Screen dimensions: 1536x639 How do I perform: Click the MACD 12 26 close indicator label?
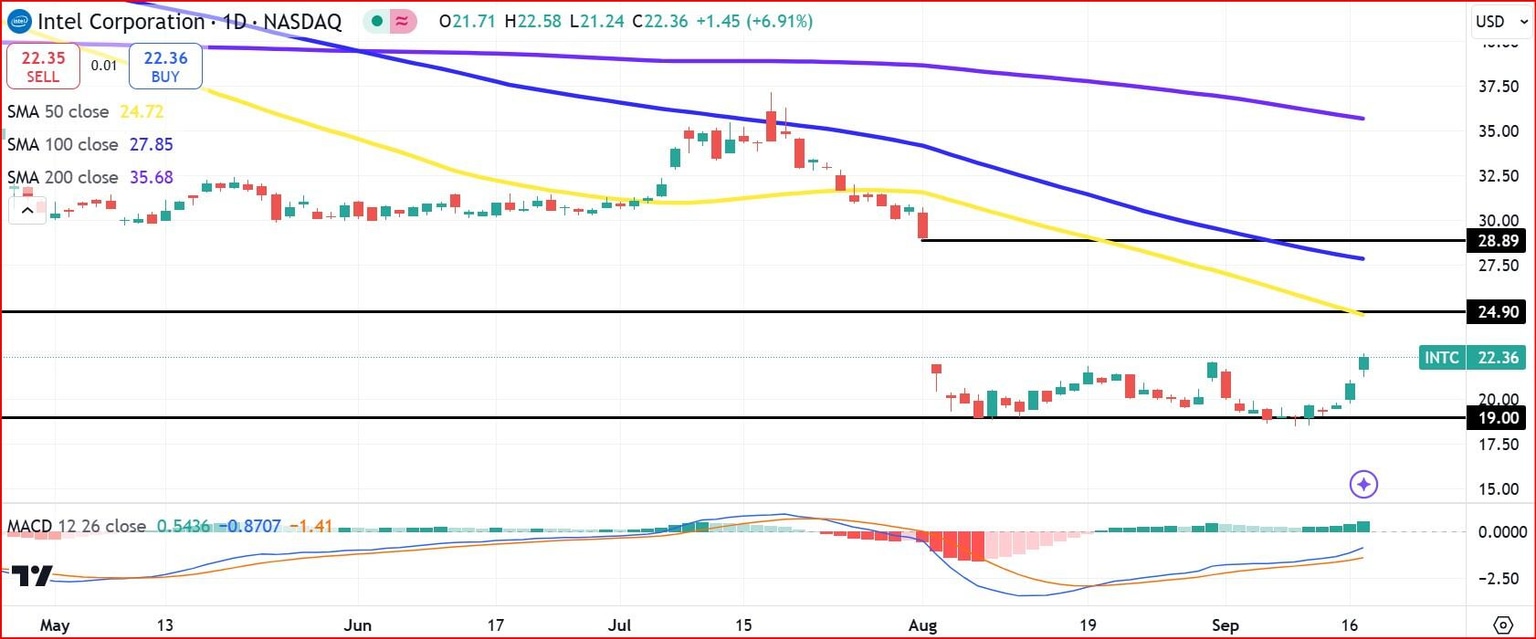coord(77,526)
